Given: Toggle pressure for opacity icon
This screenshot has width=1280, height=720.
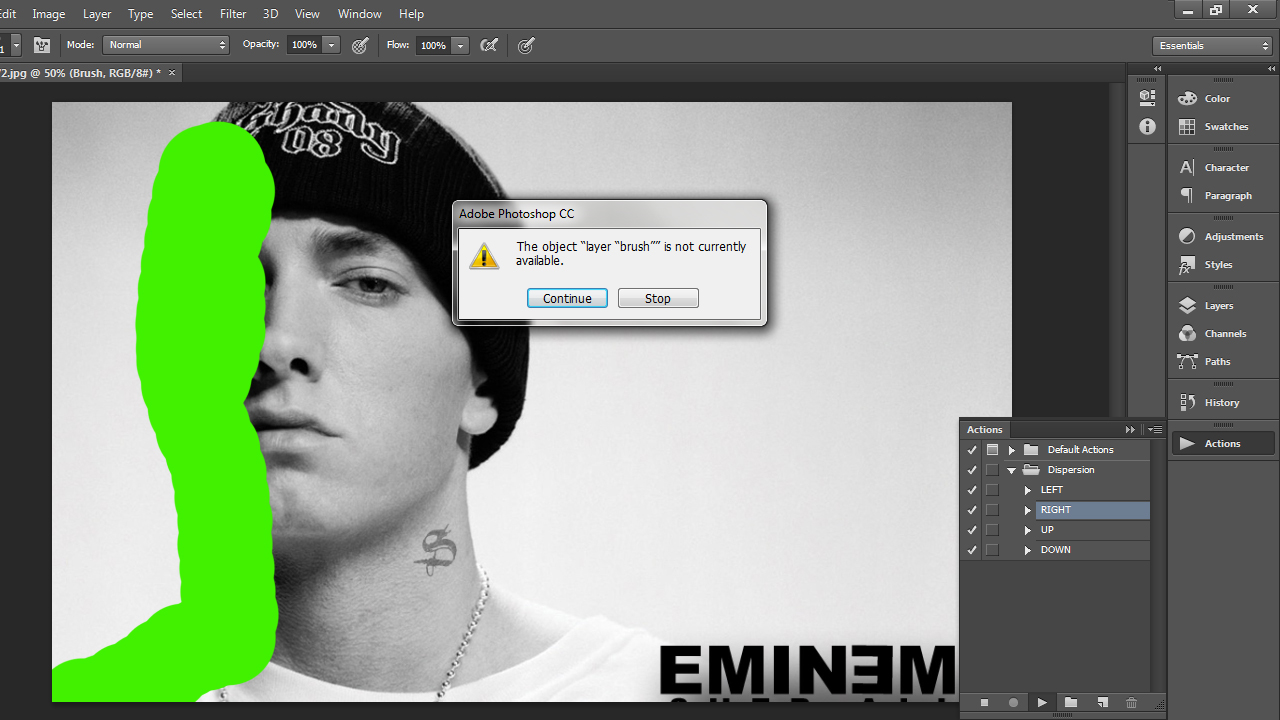Looking at the screenshot, I should [x=361, y=45].
